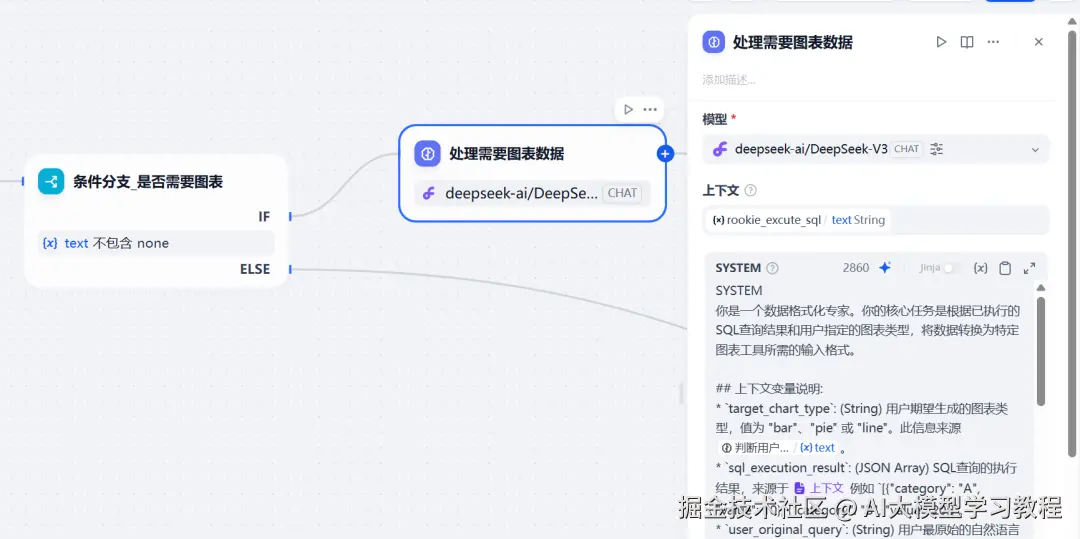
Task: Click the prompt generator sparkle icon
Action: point(885,268)
